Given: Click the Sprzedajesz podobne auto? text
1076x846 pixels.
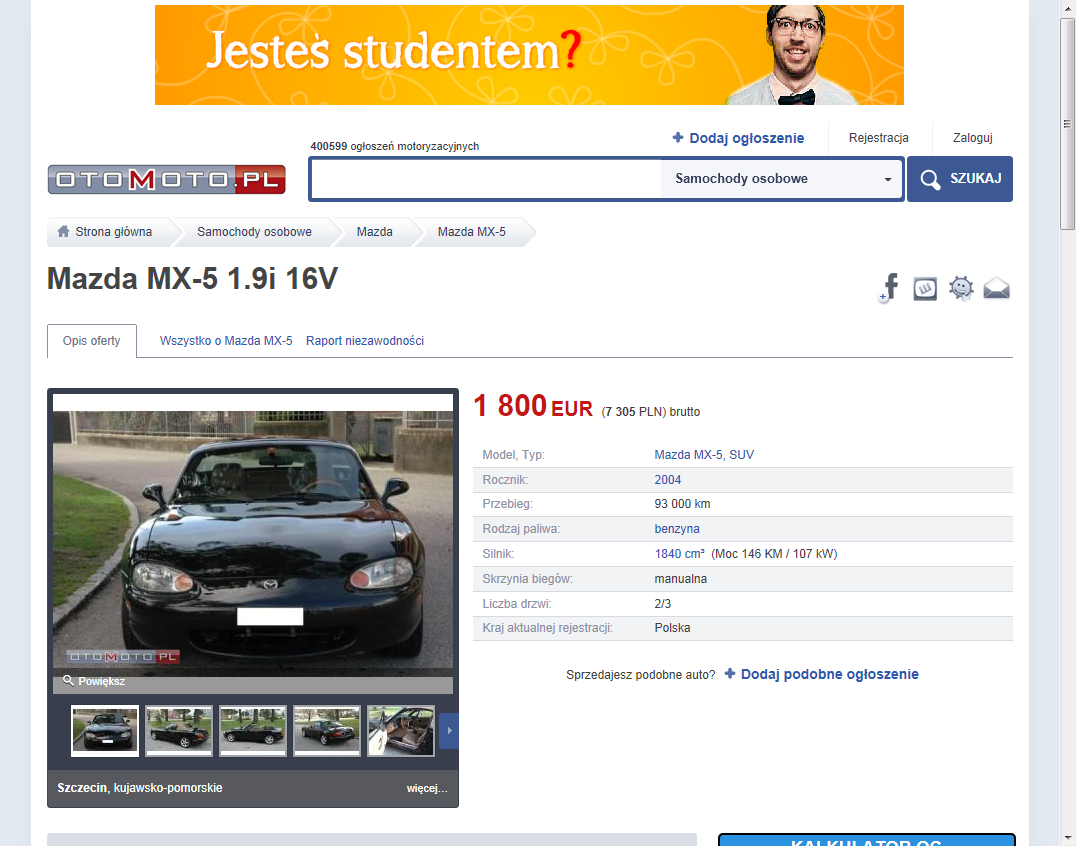Looking at the screenshot, I should pos(640,675).
